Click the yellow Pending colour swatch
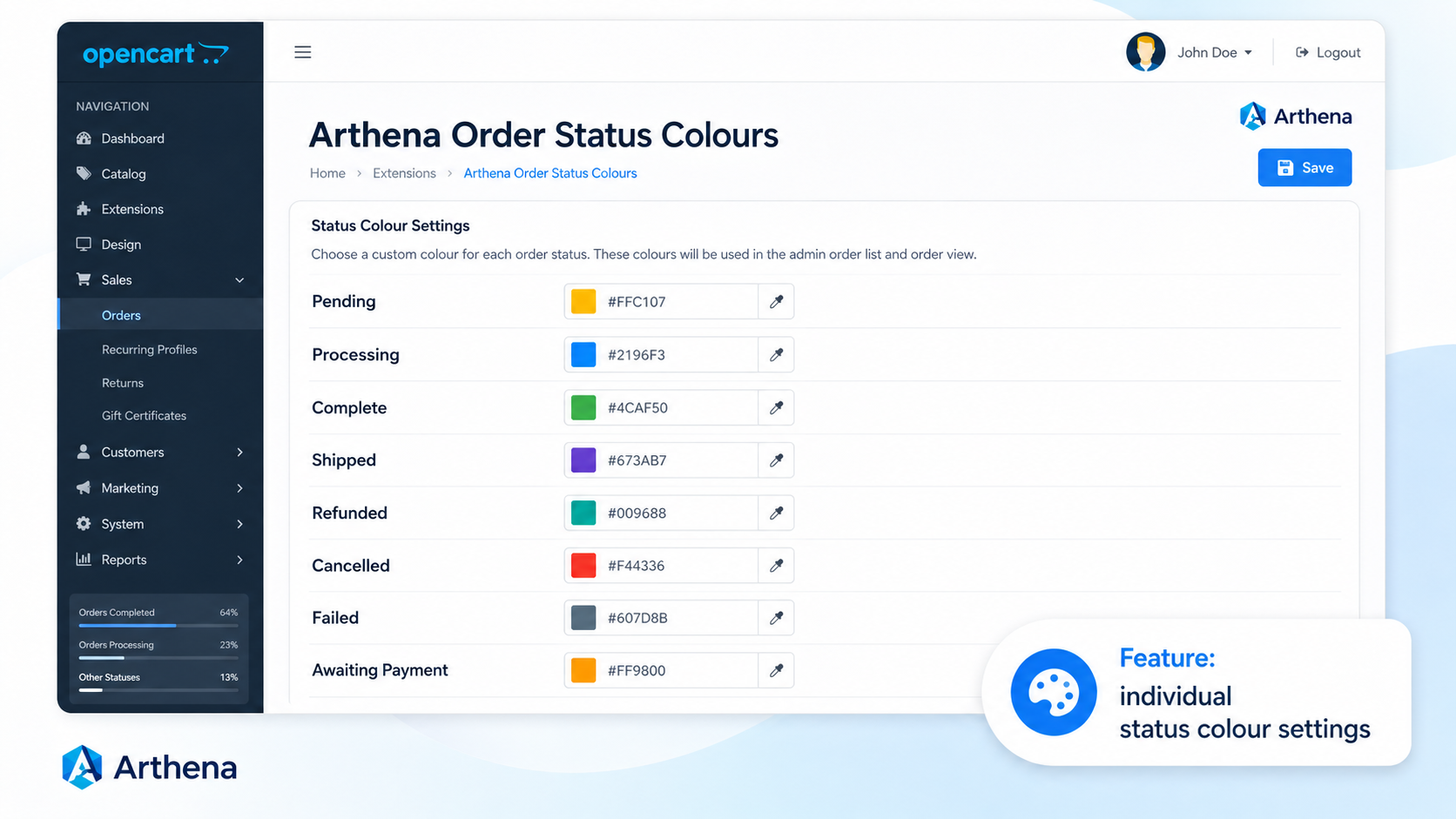This screenshot has width=1456, height=819. tap(583, 301)
